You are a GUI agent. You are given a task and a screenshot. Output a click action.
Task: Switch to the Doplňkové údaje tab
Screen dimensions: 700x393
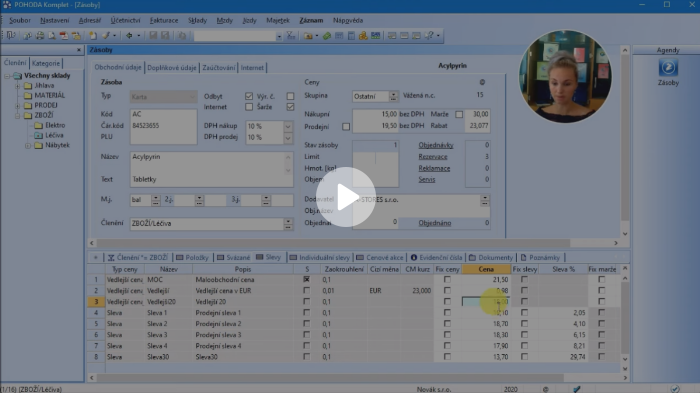point(172,68)
